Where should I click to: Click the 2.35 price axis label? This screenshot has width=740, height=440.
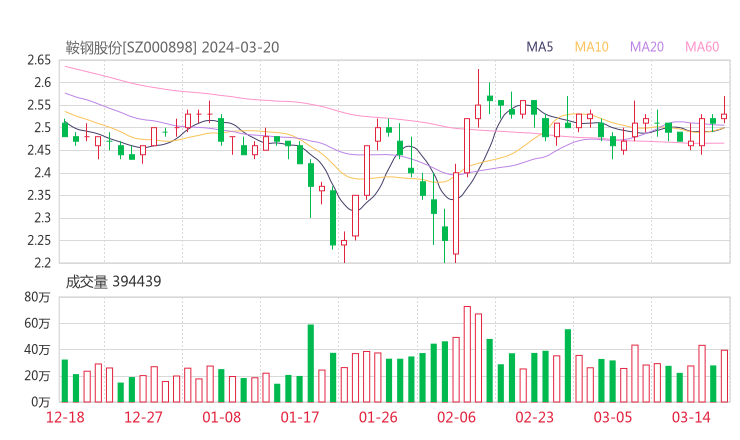click(x=39, y=195)
